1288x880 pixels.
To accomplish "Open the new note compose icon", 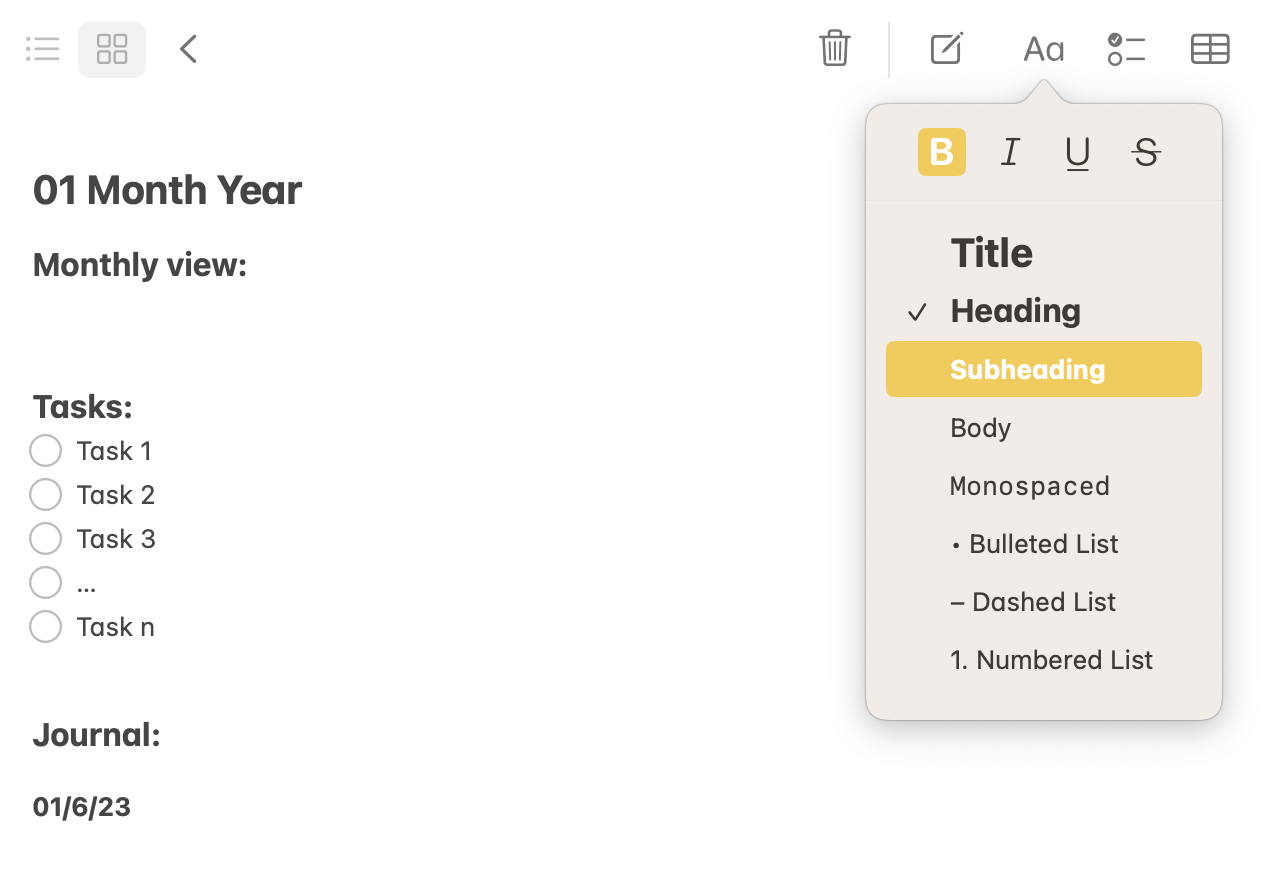I will click(x=944, y=48).
